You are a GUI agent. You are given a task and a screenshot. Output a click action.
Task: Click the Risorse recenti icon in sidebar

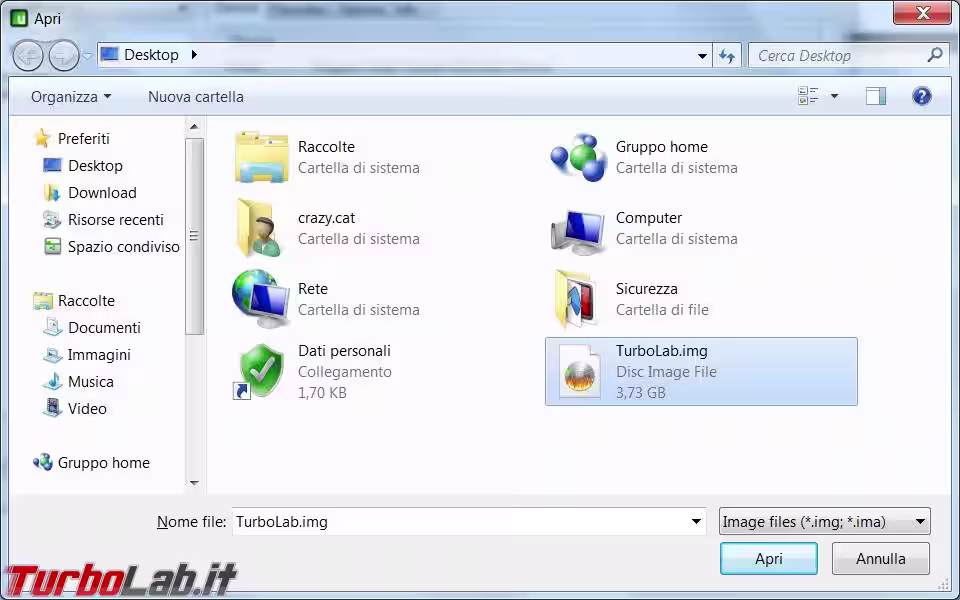pyautogui.click(x=52, y=219)
